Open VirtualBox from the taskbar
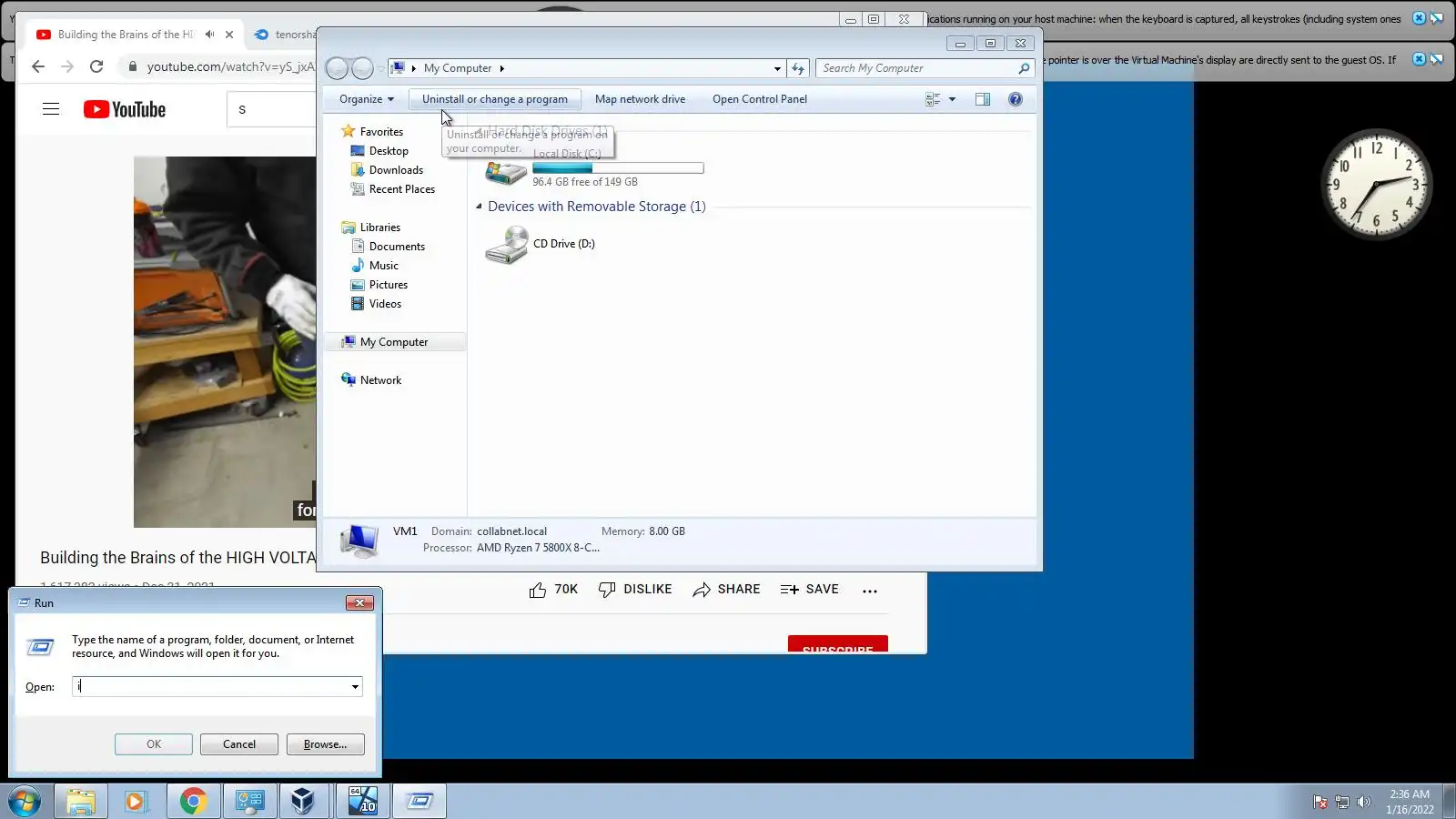1456x819 pixels. 303,802
